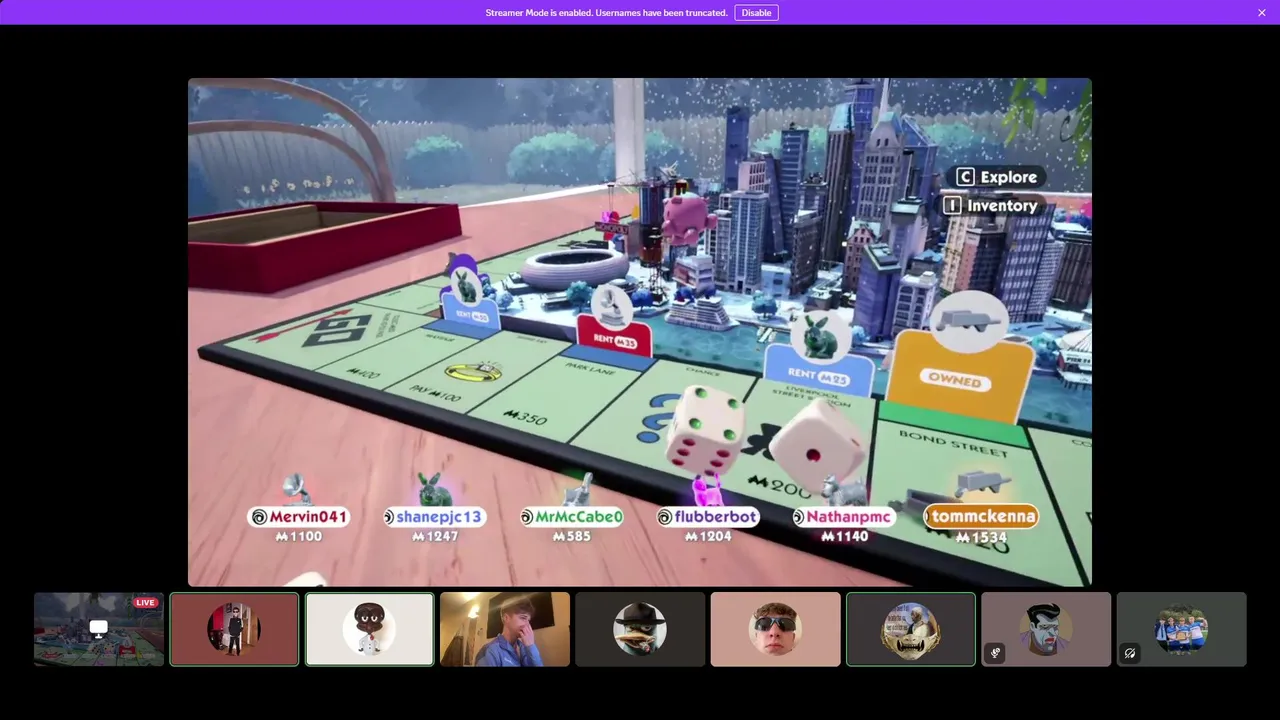Click the cat token above MrMcCabe0
1280x720 pixels.
tap(576, 490)
